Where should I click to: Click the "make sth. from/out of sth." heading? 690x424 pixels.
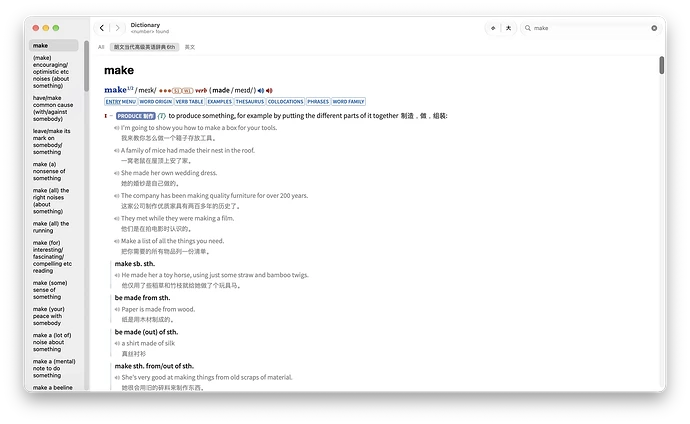click(x=154, y=366)
